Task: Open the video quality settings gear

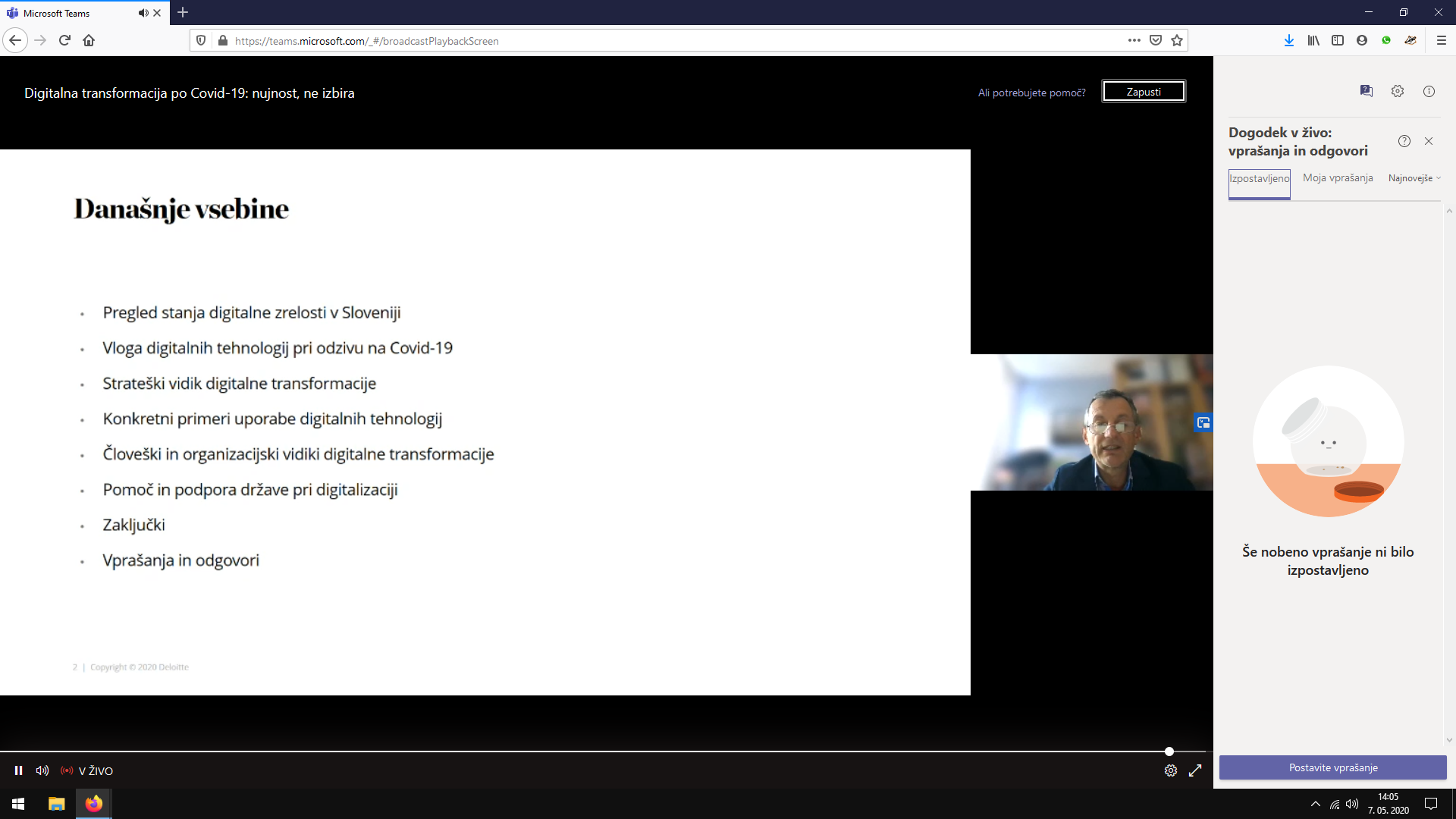Action: coord(1171,770)
